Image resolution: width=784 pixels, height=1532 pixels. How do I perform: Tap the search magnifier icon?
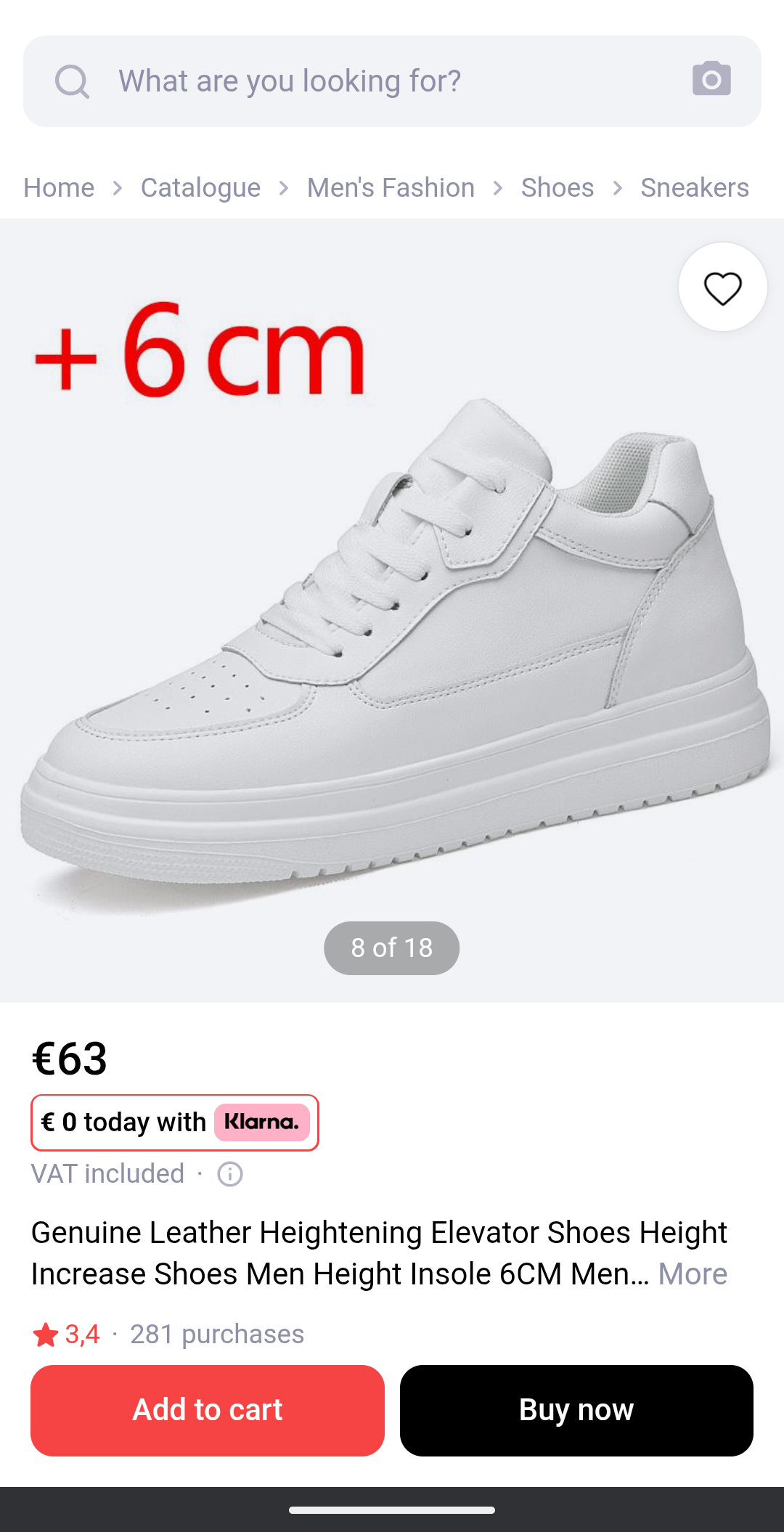pos(72,81)
